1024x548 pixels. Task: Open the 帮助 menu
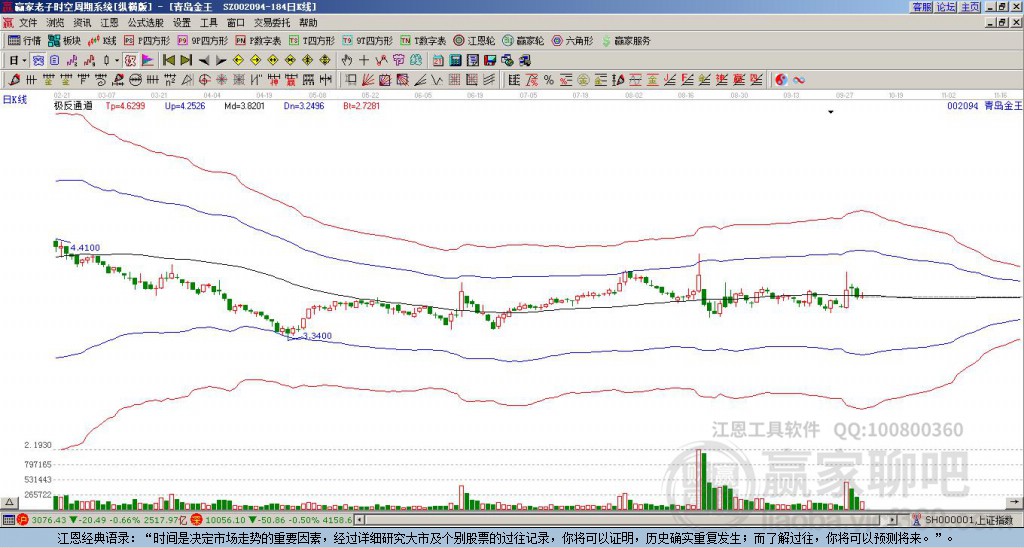coord(308,23)
